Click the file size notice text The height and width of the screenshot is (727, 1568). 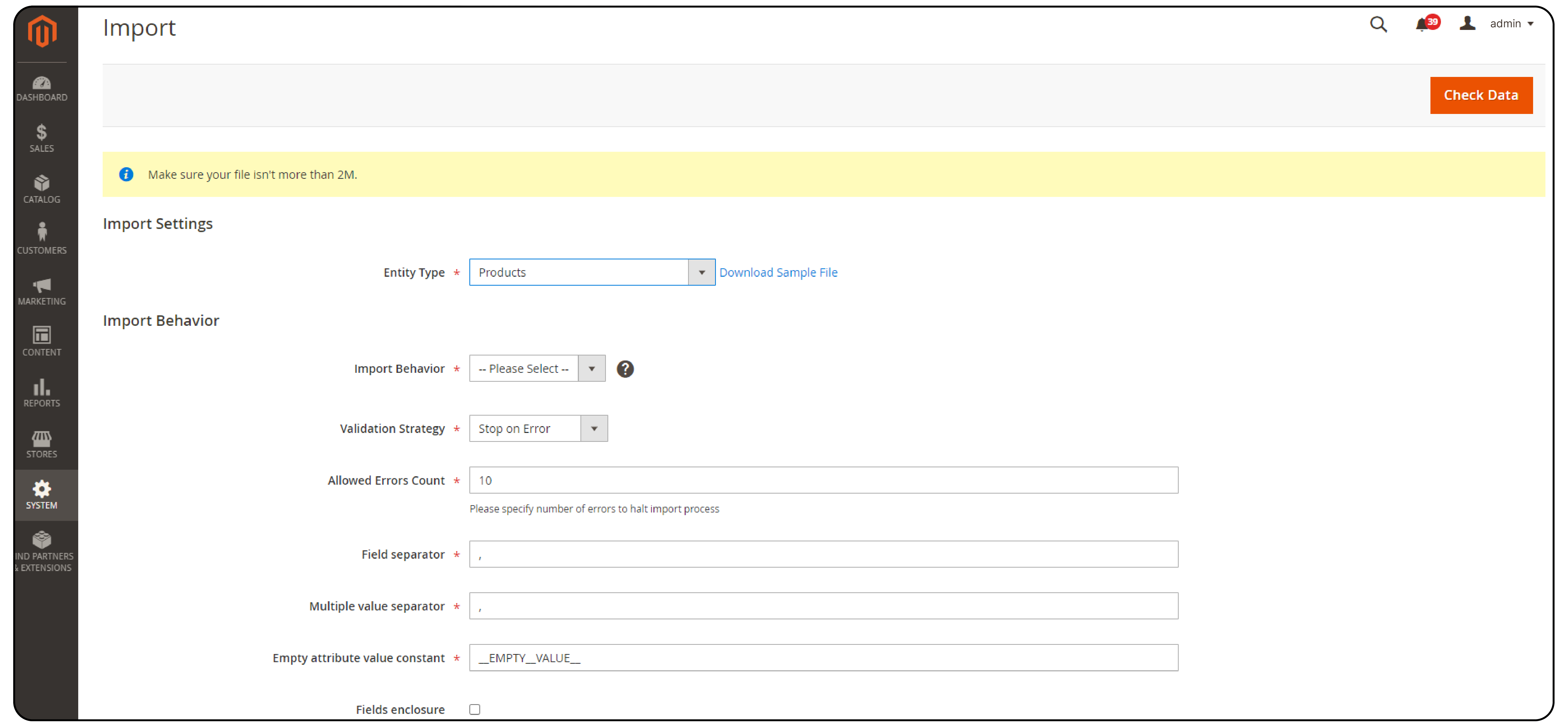pyautogui.click(x=253, y=175)
